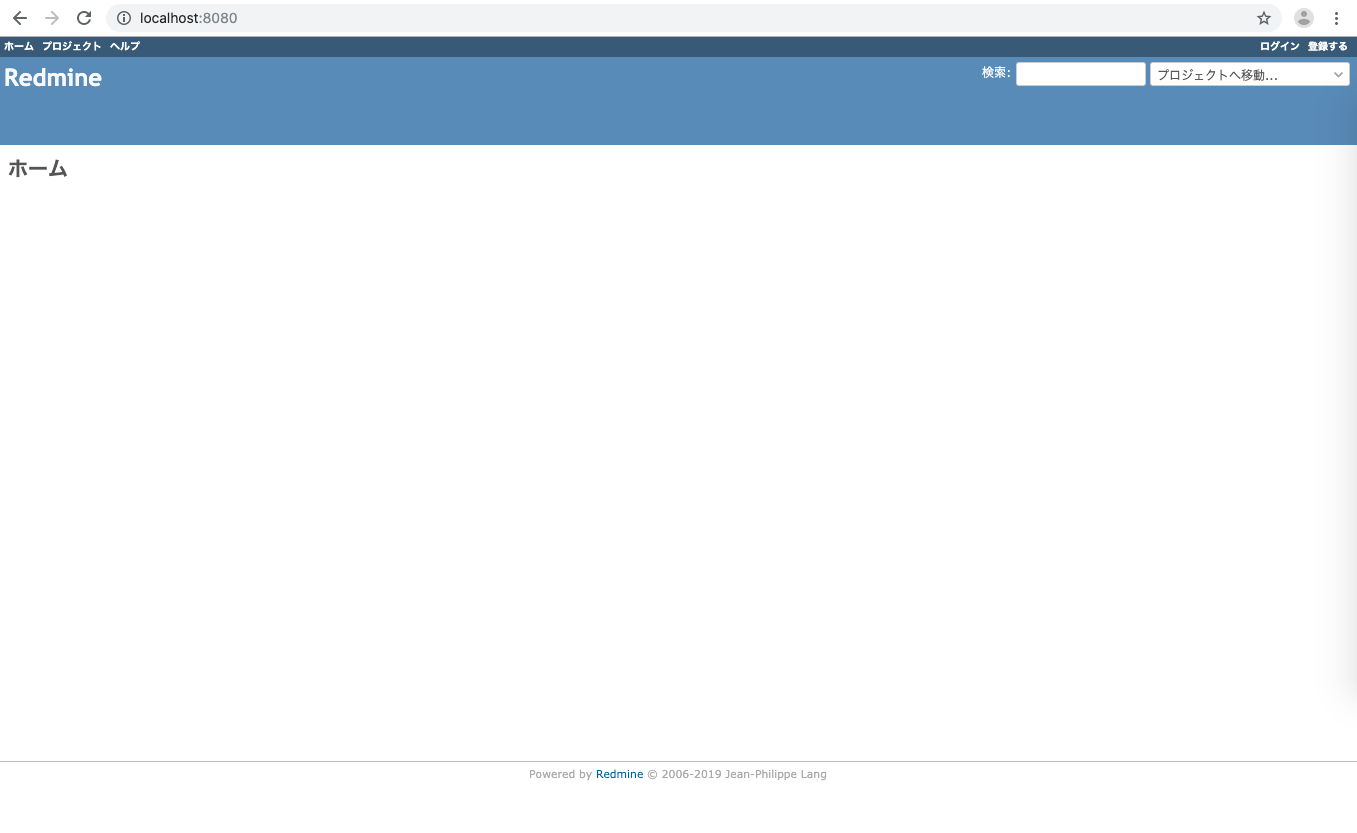This screenshot has height=833, width=1357.
Task: Open the プロジェクト top menu link
Action: (x=72, y=46)
